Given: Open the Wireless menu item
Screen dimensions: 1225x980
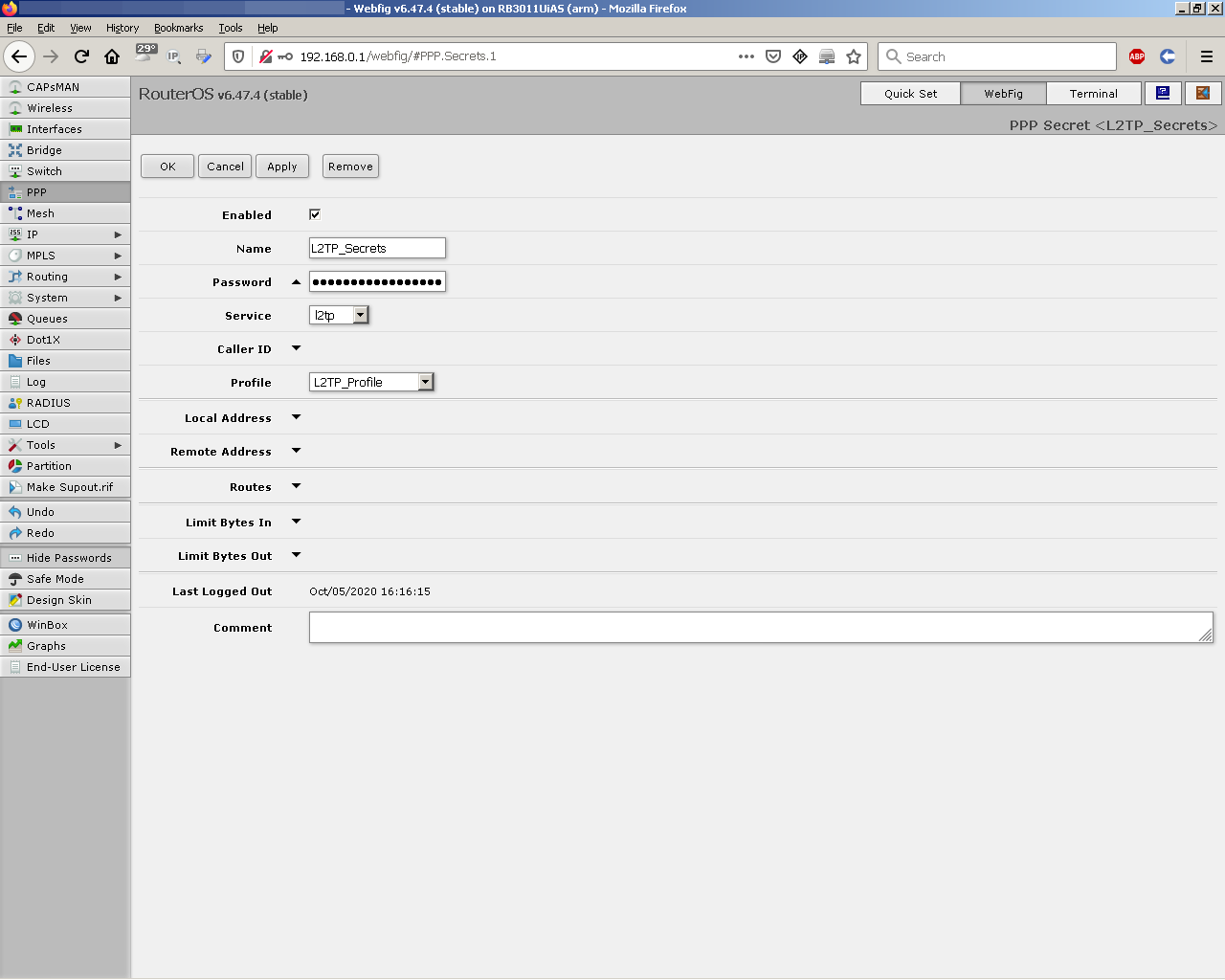Looking at the screenshot, I should [65, 108].
